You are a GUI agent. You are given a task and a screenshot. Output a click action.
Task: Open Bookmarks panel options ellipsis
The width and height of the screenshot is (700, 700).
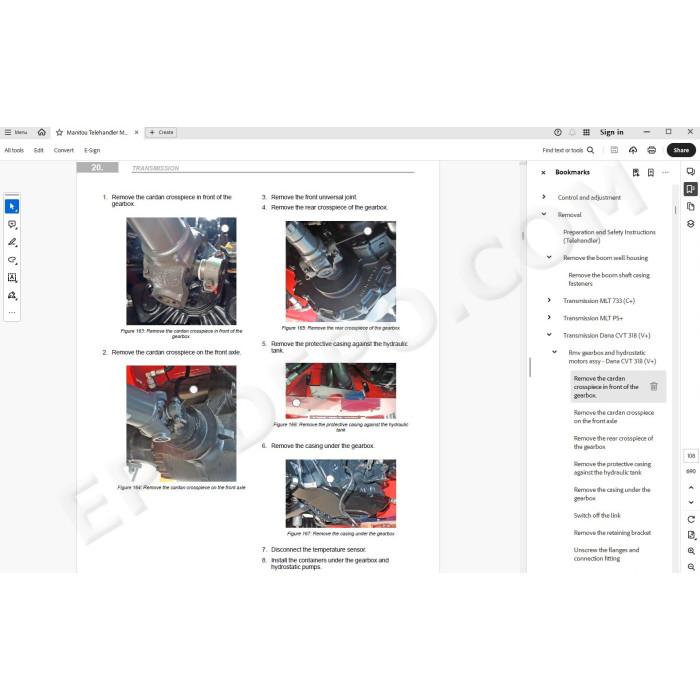point(666,172)
